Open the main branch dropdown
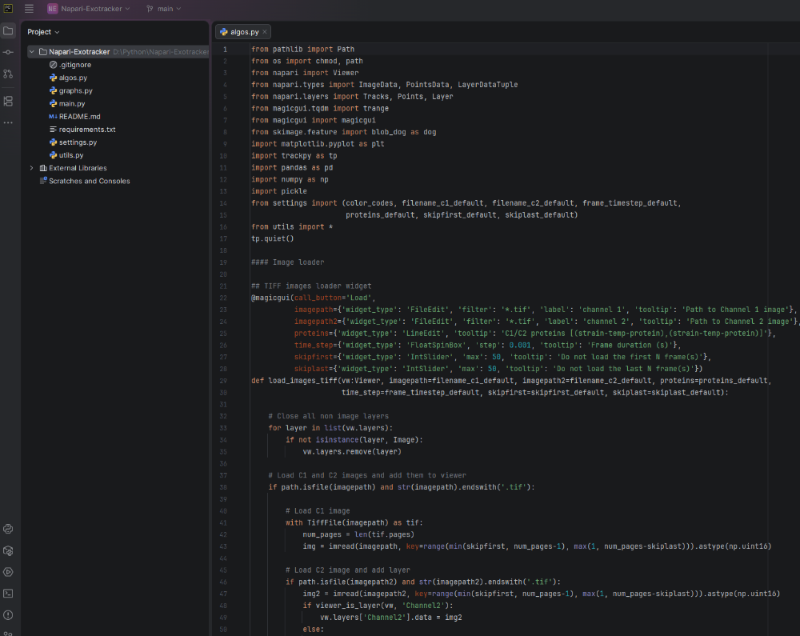Screen dimensions: 800x636 coord(164,9)
